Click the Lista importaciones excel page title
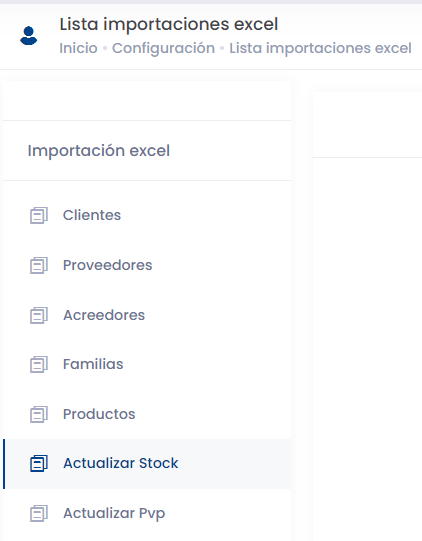Image resolution: width=422 pixels, height=541 pixels. 169,24
